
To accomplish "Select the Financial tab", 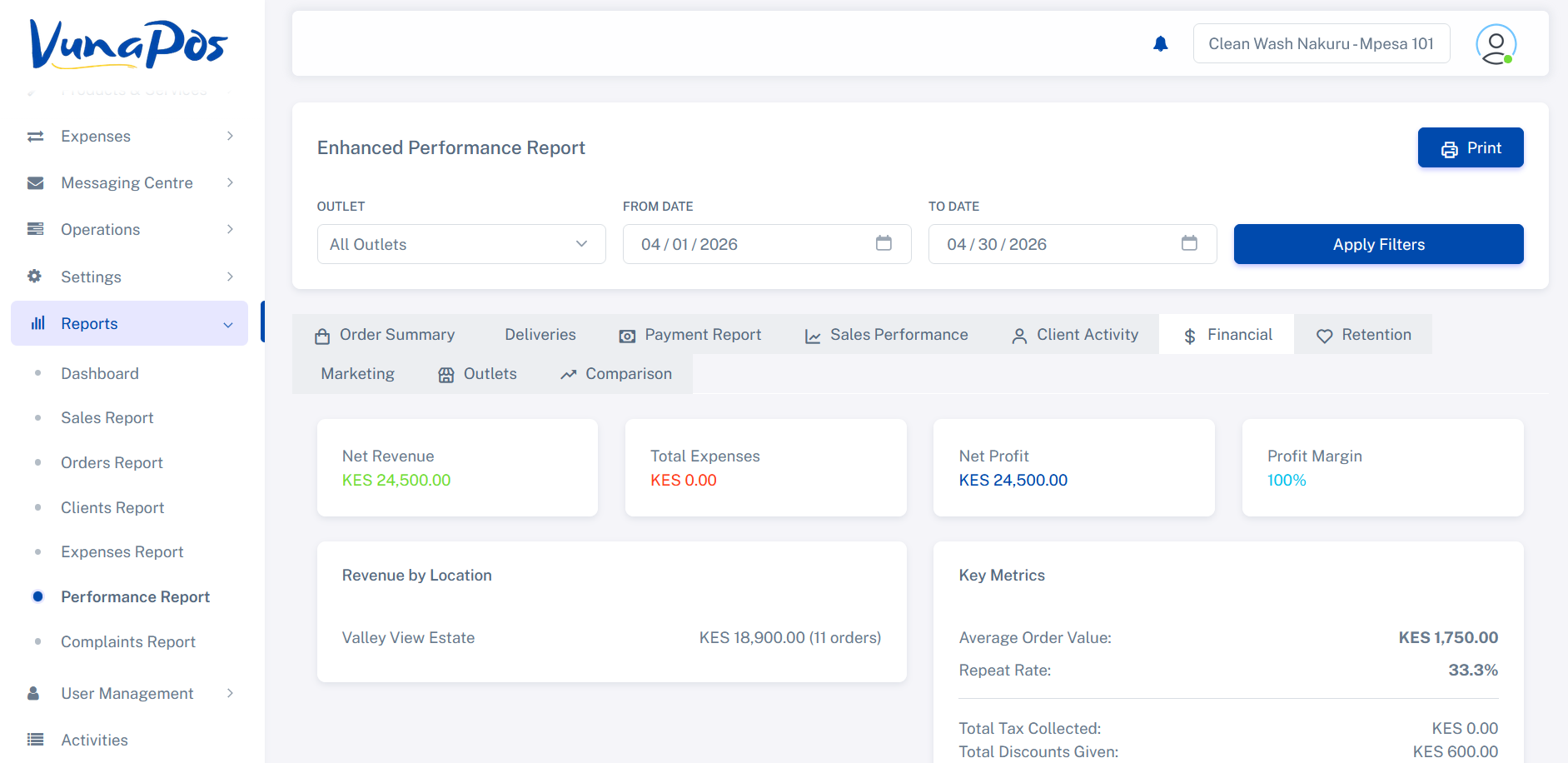I will click(1227, 335).
